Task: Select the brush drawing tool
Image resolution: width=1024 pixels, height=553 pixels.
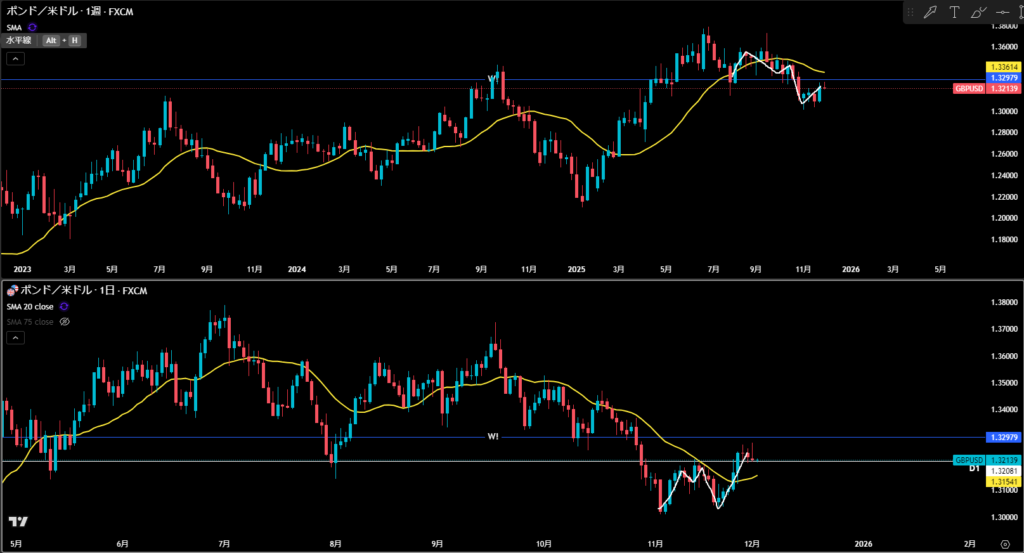Action: [x=977, y=12]
